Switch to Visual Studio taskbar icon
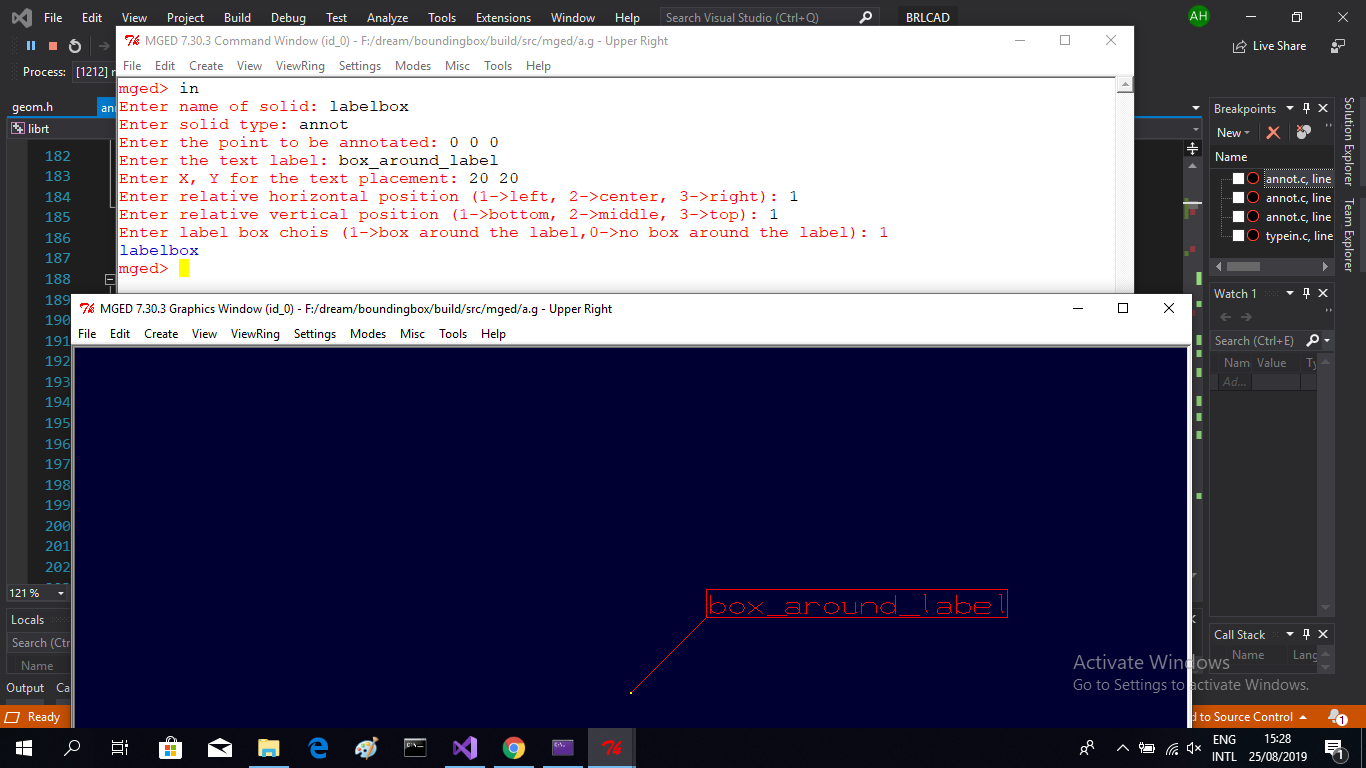The height and width of the screenshot is (768, 1366). pyautogui.click(x=464, y=748)
